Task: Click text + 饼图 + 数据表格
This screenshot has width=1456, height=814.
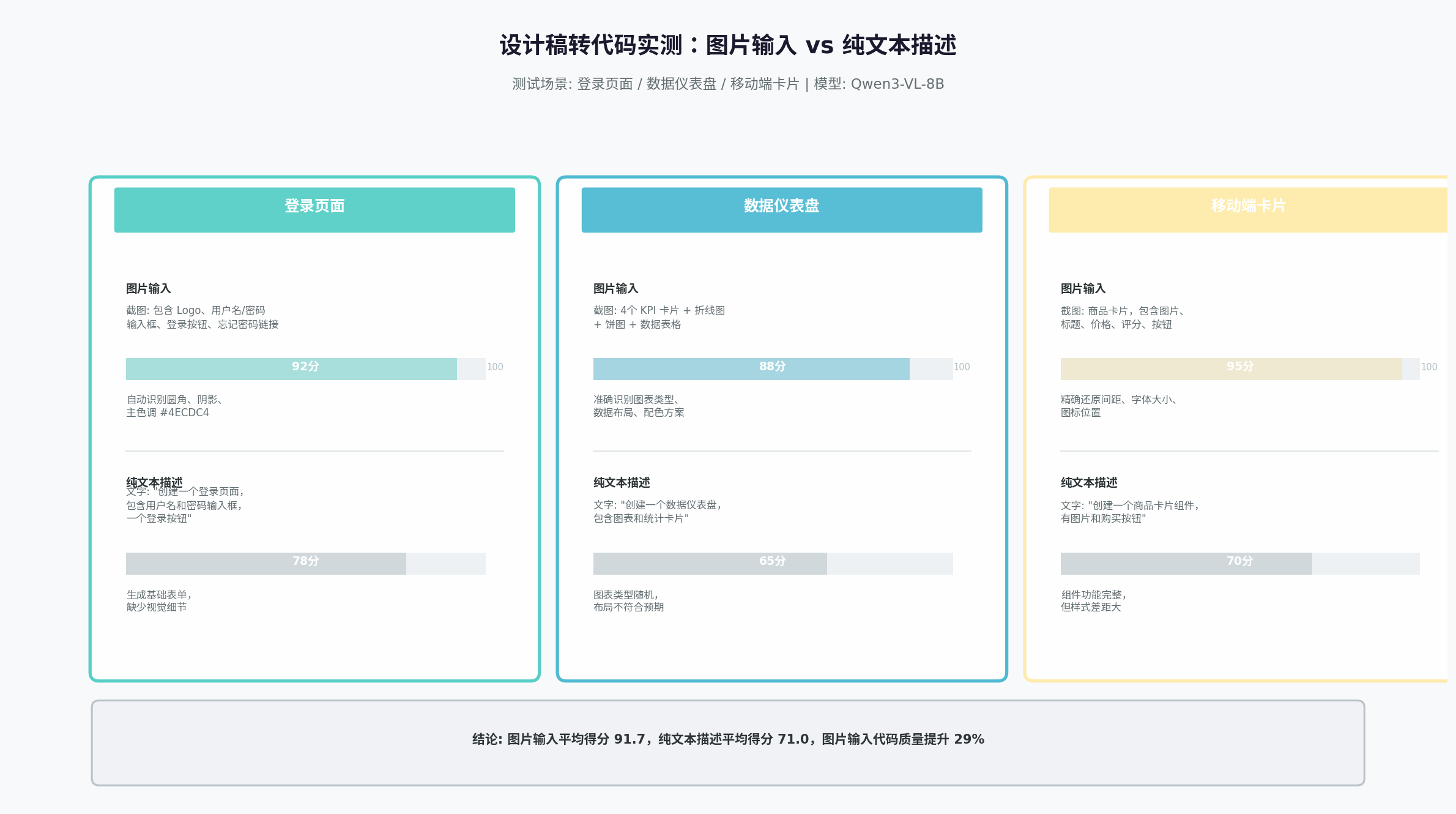Action: pyautogui.click(x=637, y=324)
